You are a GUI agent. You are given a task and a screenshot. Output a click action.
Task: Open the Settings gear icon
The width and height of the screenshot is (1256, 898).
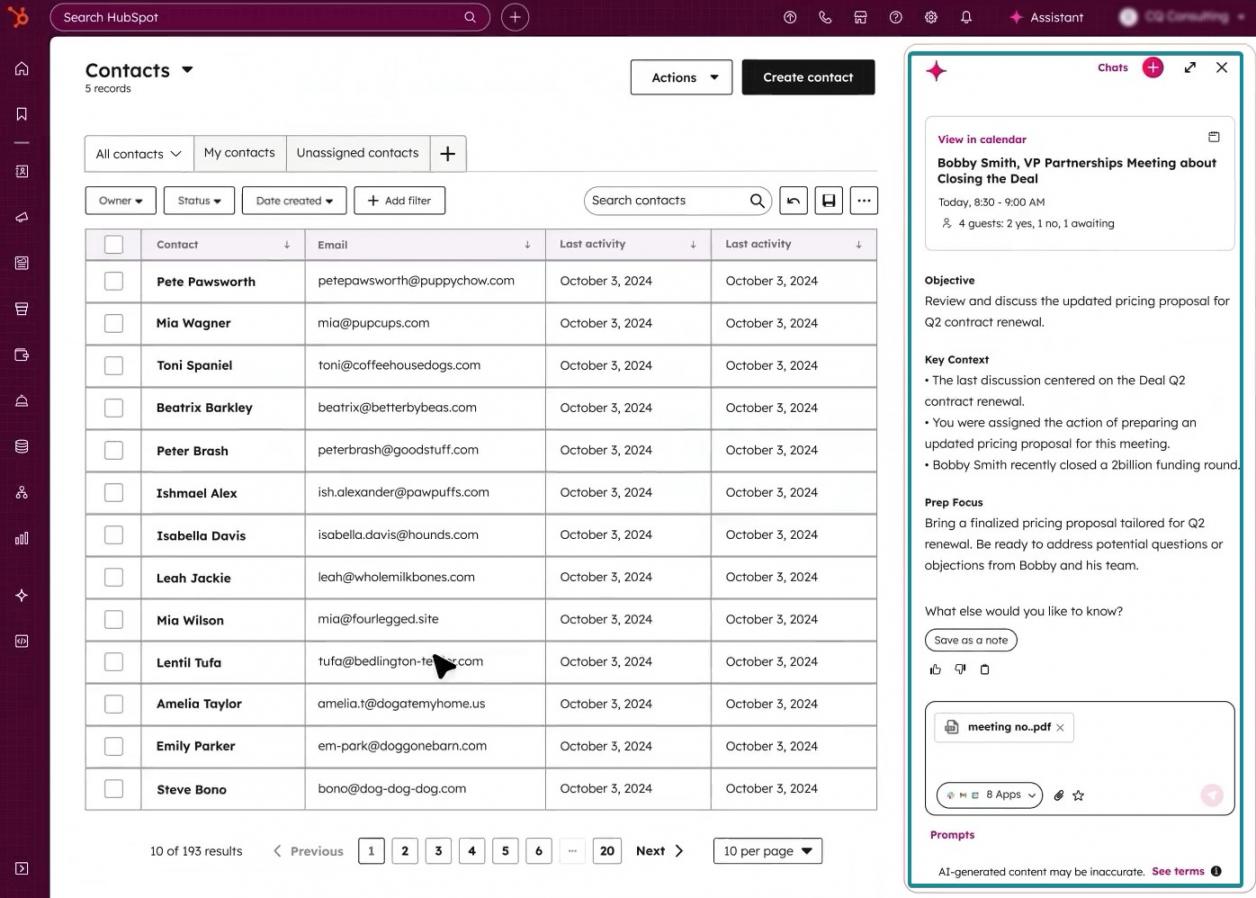[931, 17]
